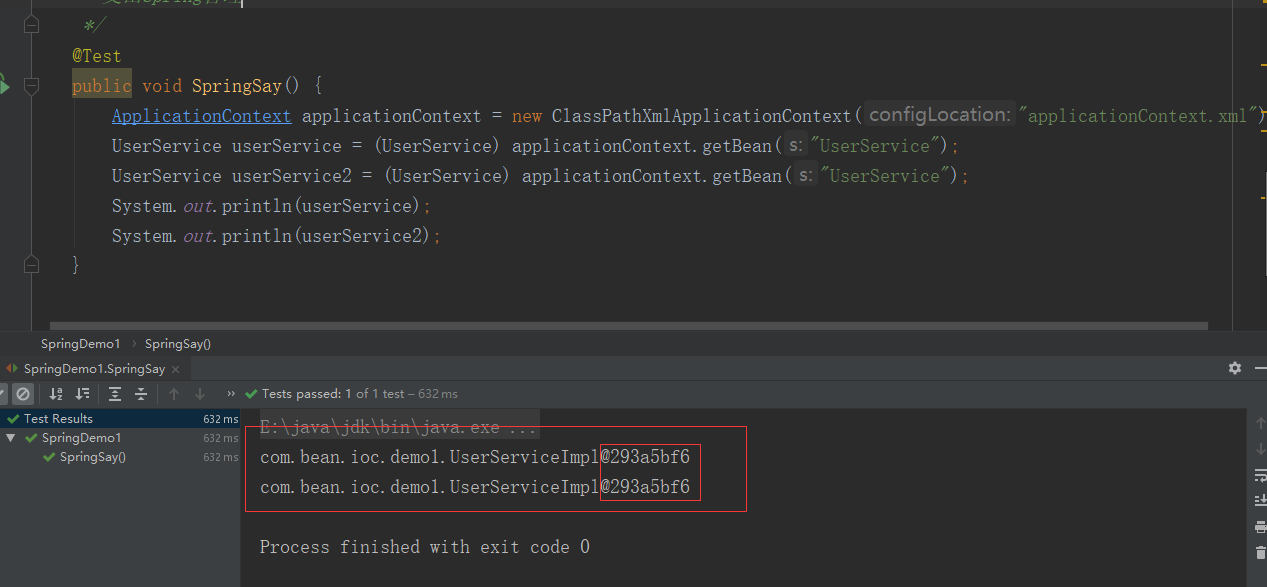Expand all test tree nodes
Screen dimensions: 1267x587
pyautogui.click(x=115, y=394)
